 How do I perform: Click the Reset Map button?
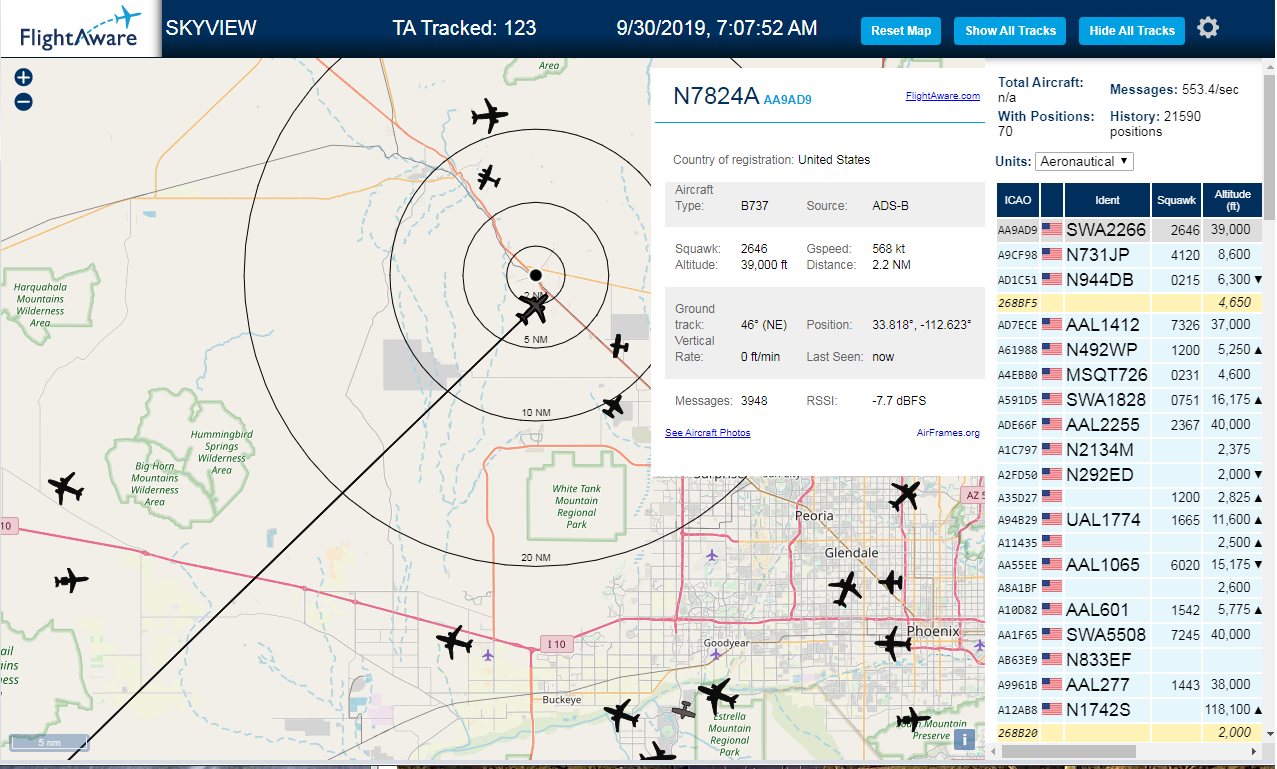[x=901, y=31]
